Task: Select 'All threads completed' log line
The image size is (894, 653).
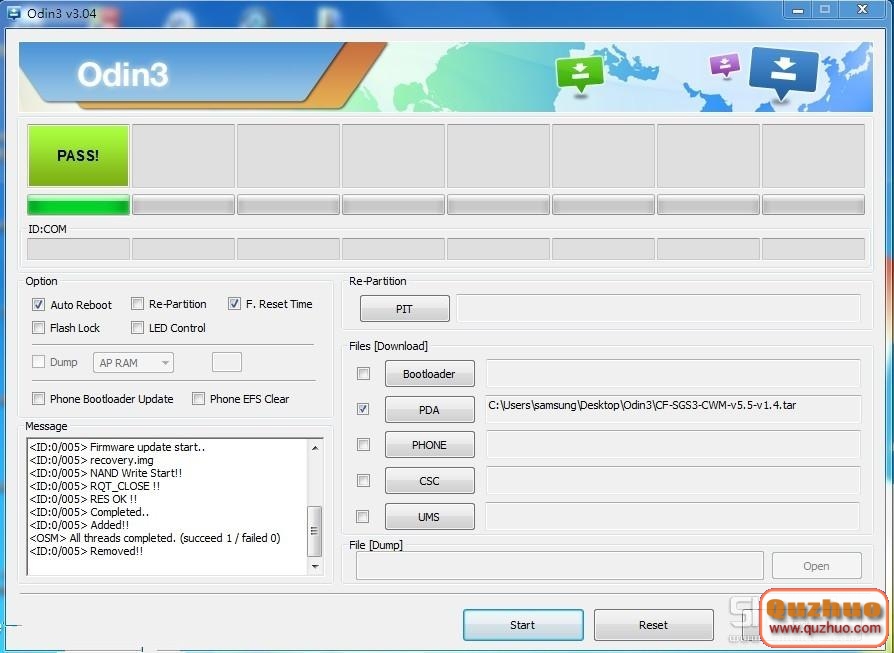Action: [x=155, y=538]
